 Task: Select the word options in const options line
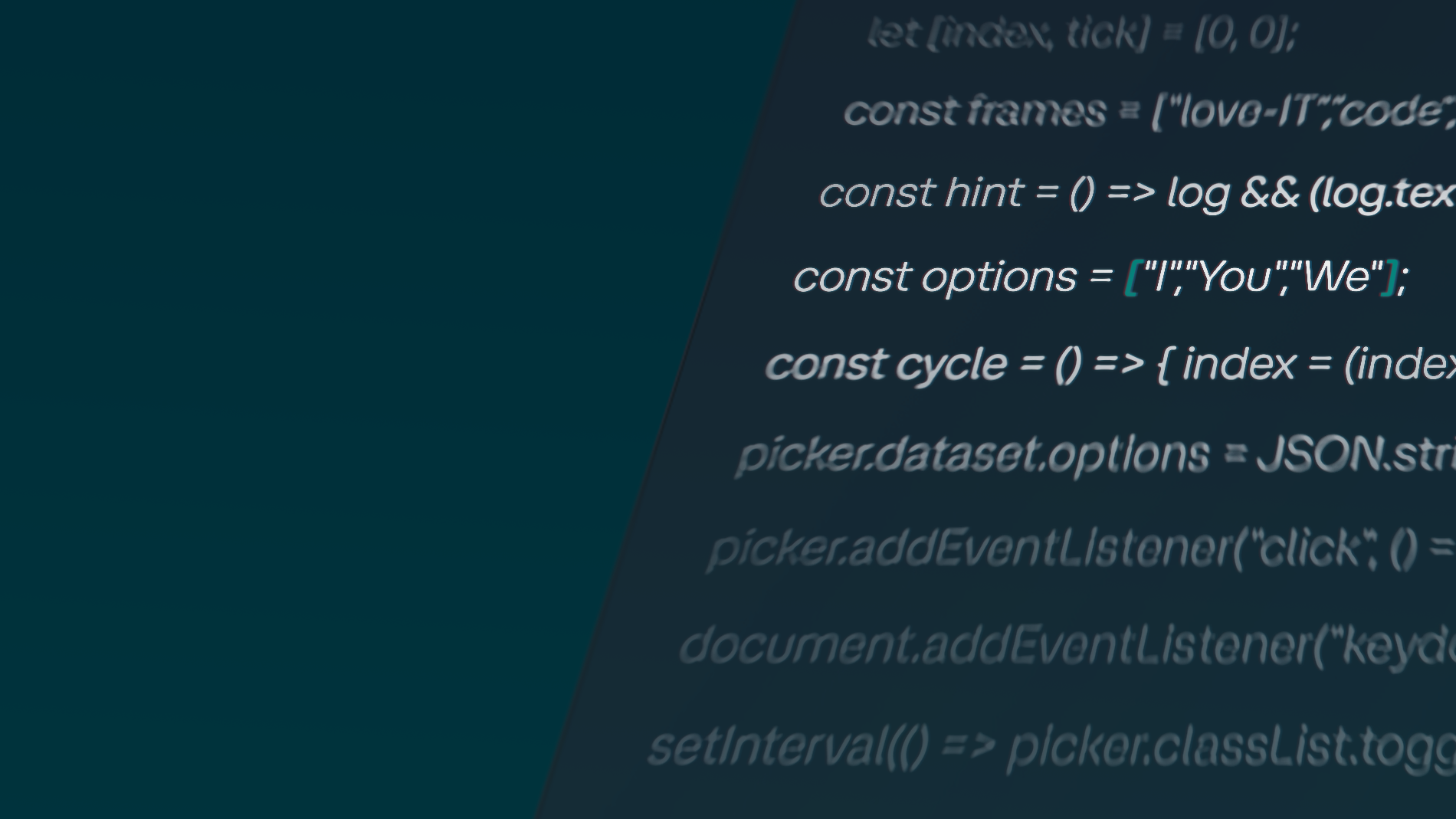coord(999,277)
